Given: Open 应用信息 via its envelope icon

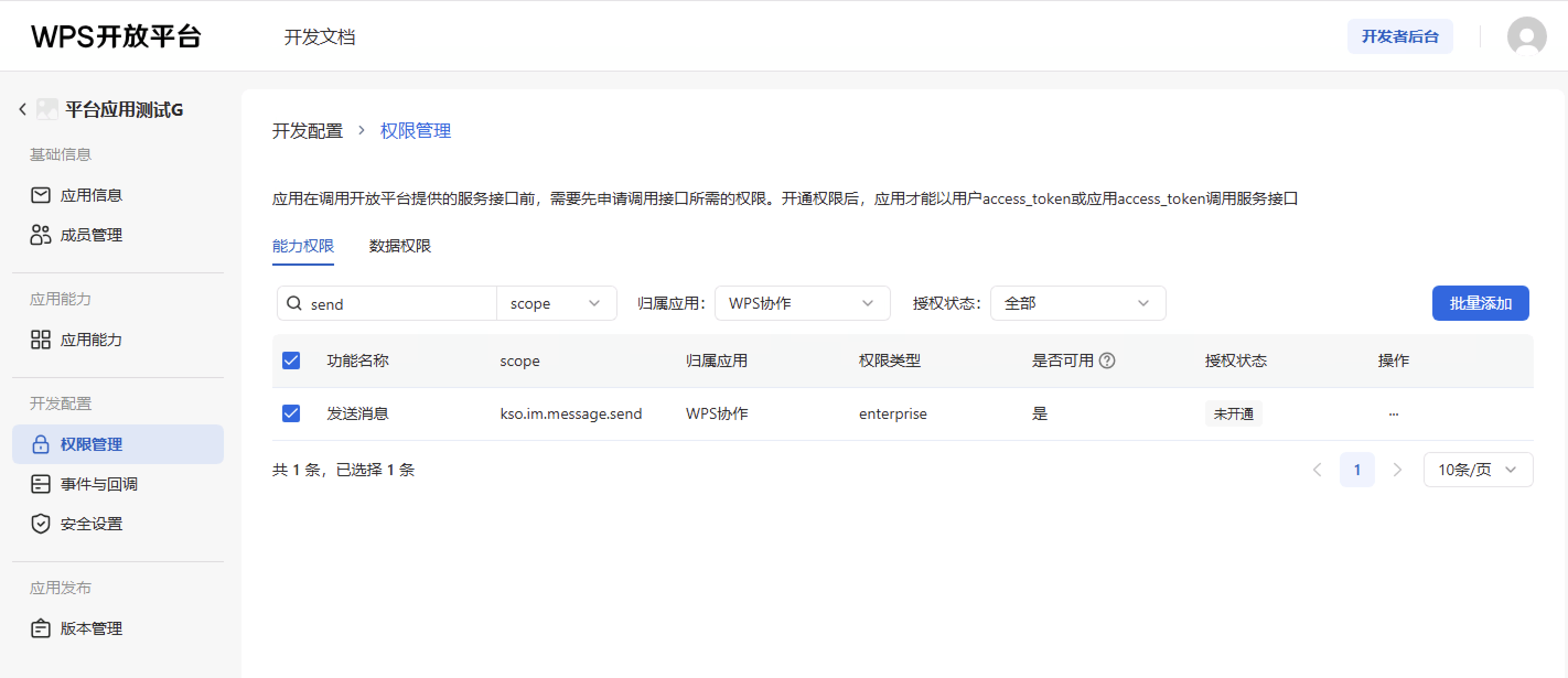Looking at the screenshot, I should coord(40,195).
